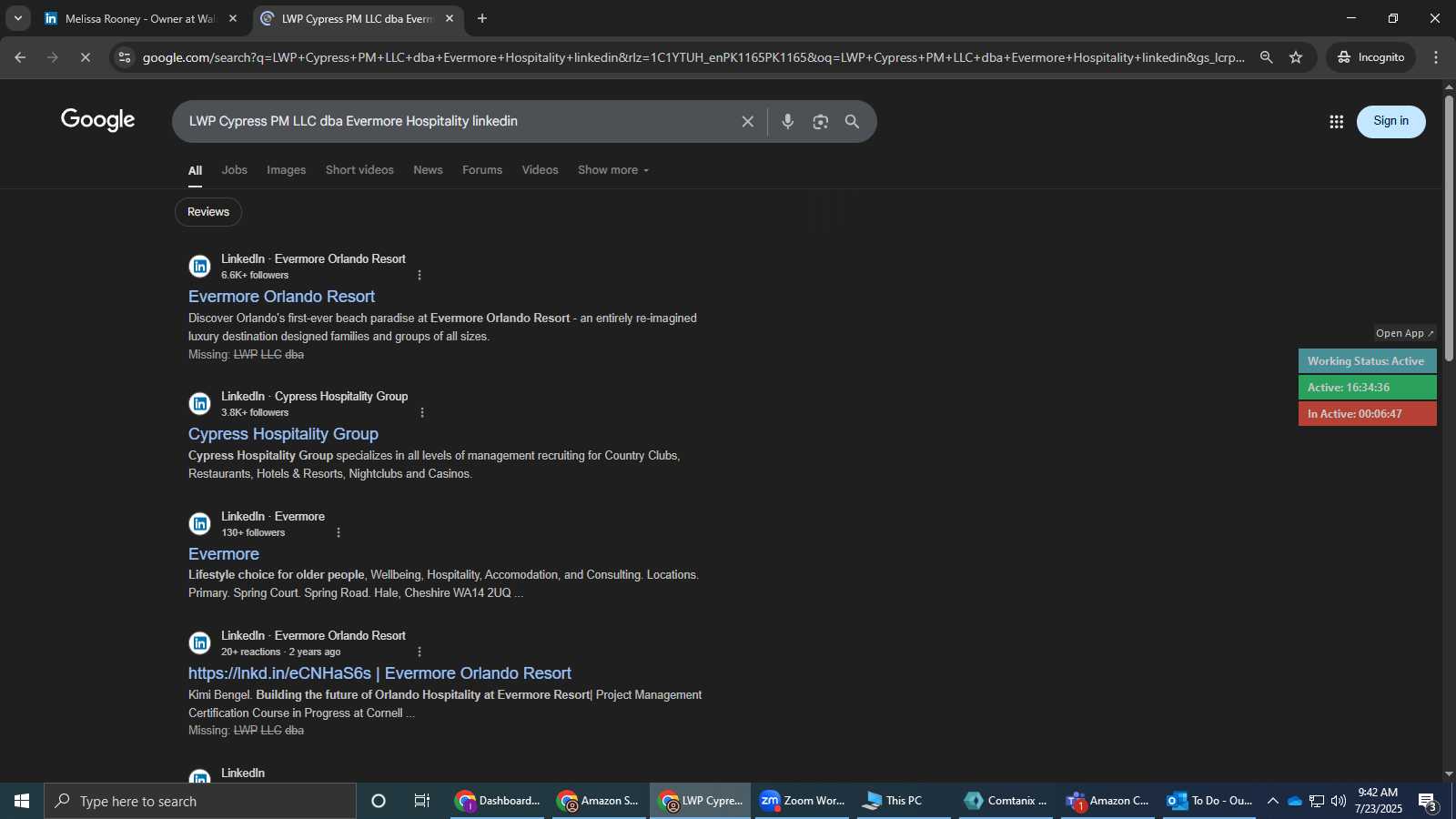The height and width of the screenshot is (819, 1456).
Task: Go back to previous page
Action: 20,57
